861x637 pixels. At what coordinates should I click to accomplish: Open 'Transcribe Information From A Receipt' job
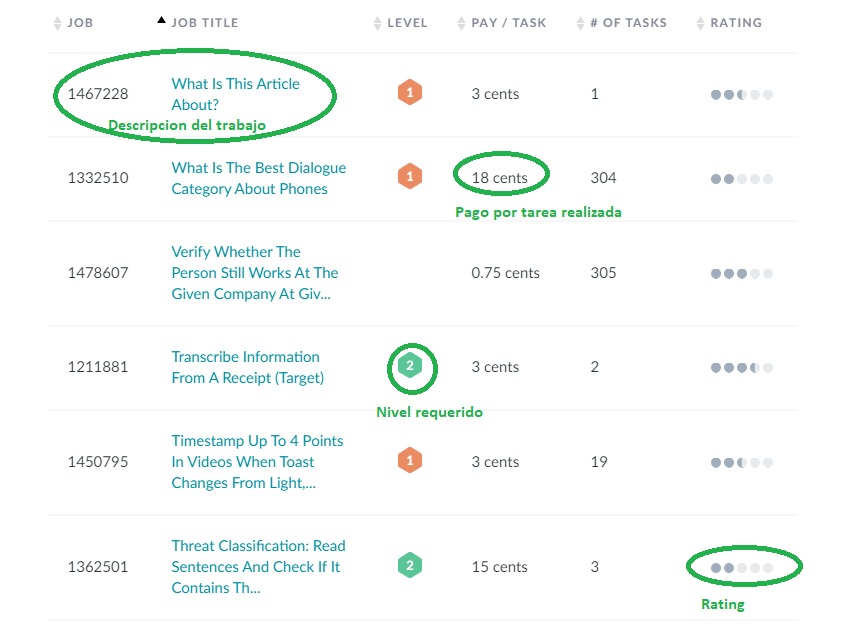(247, 367)
